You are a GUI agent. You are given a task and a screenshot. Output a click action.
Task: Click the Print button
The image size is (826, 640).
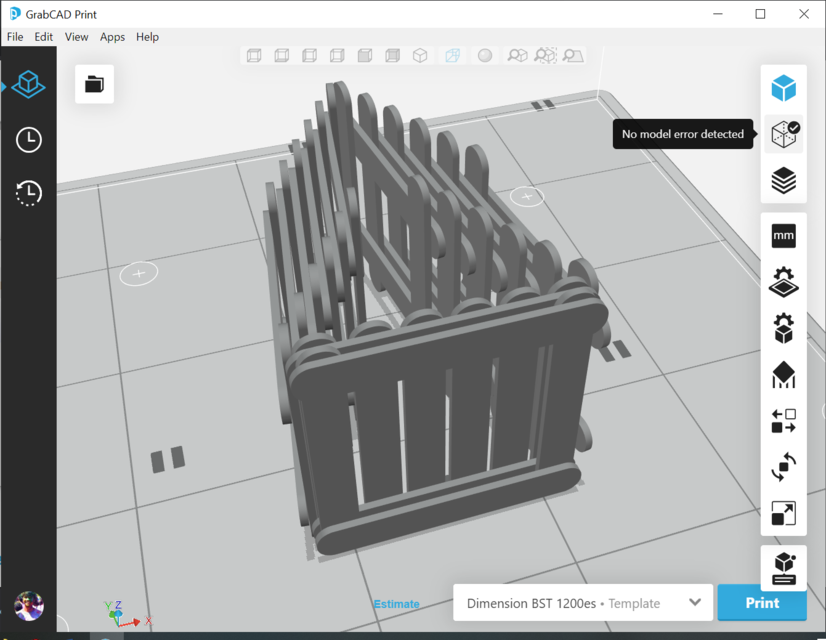coord(762,603)
